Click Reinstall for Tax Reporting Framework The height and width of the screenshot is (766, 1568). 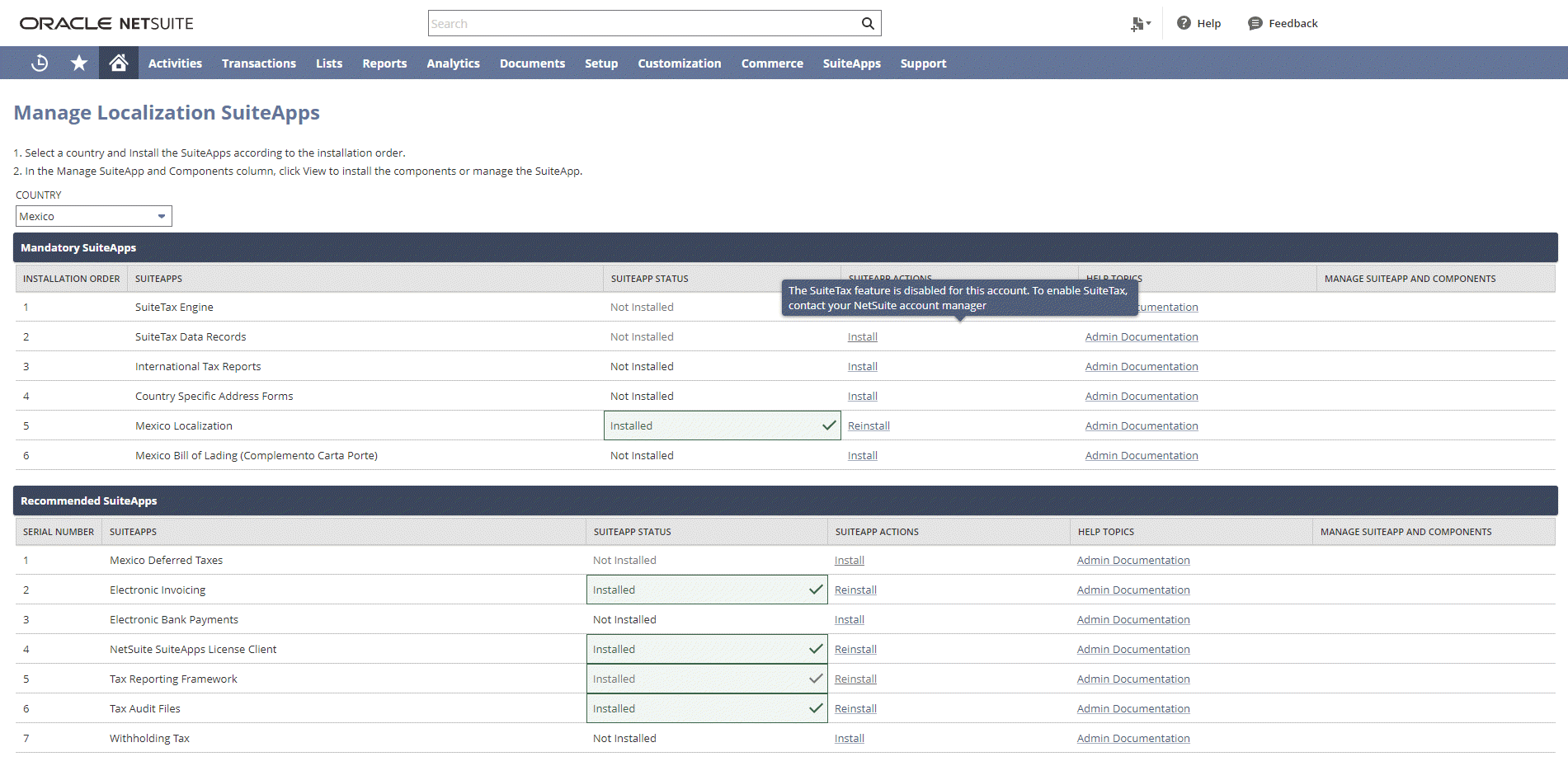pyautogui.click(x=855, y=679)
